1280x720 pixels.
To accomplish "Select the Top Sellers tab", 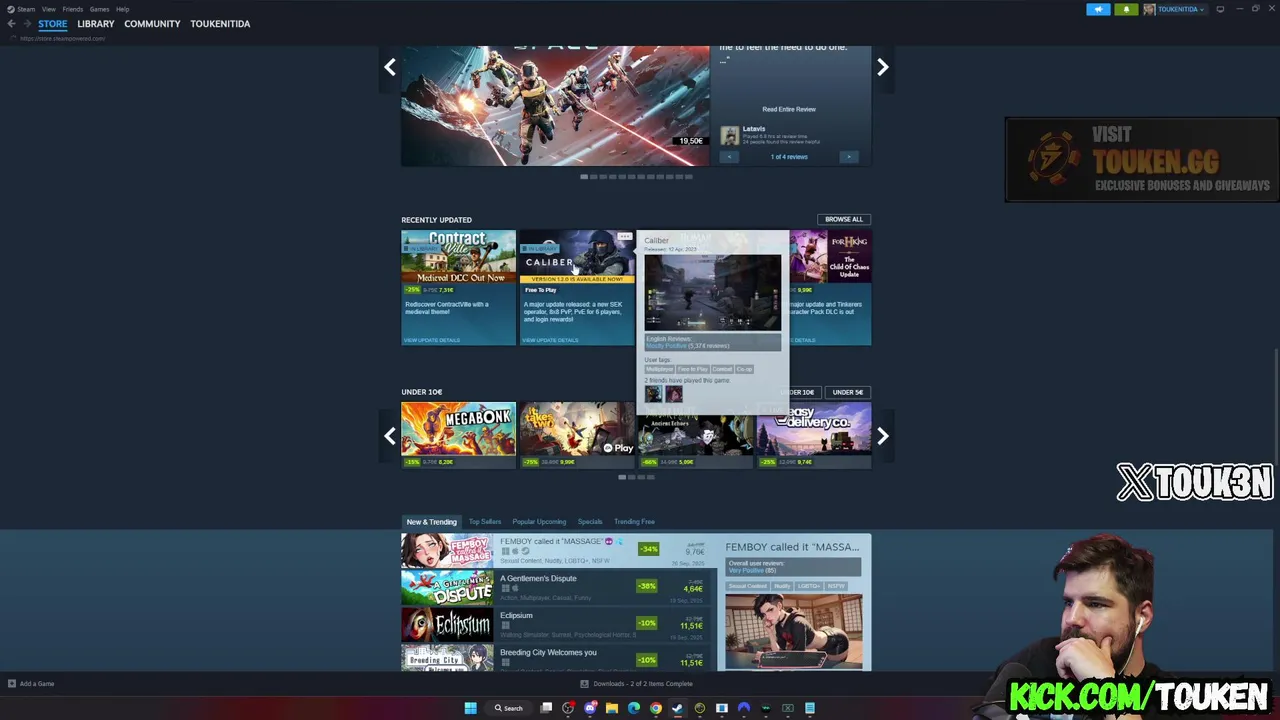I will 485,522.
